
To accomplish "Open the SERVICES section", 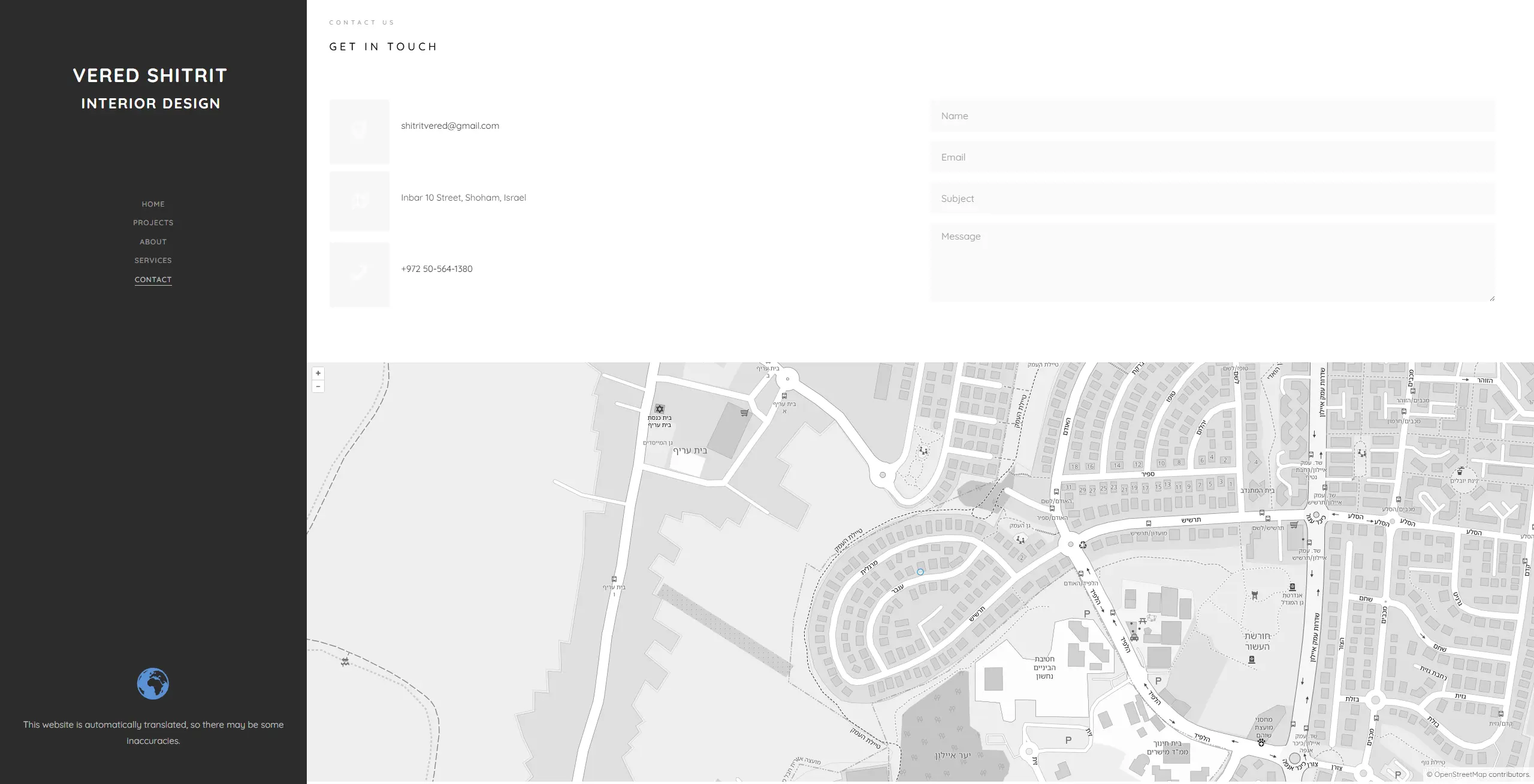I will [x=153, y=260].
